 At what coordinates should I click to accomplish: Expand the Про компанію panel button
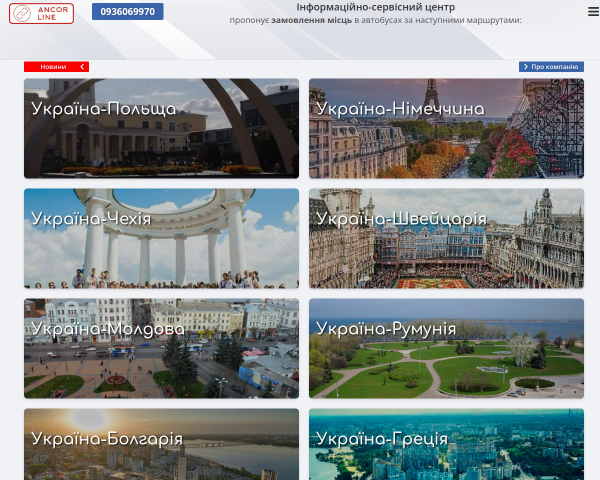click(551, 67)
